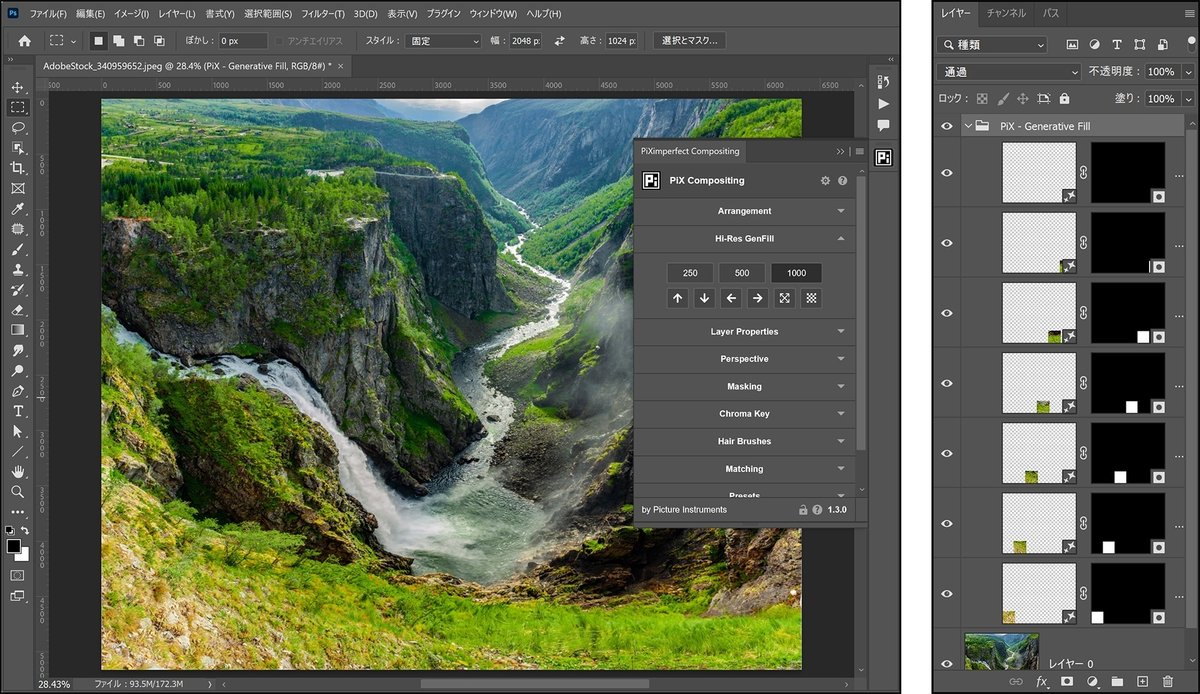
Task: Switch to the パス tab
Action: 1051,13
